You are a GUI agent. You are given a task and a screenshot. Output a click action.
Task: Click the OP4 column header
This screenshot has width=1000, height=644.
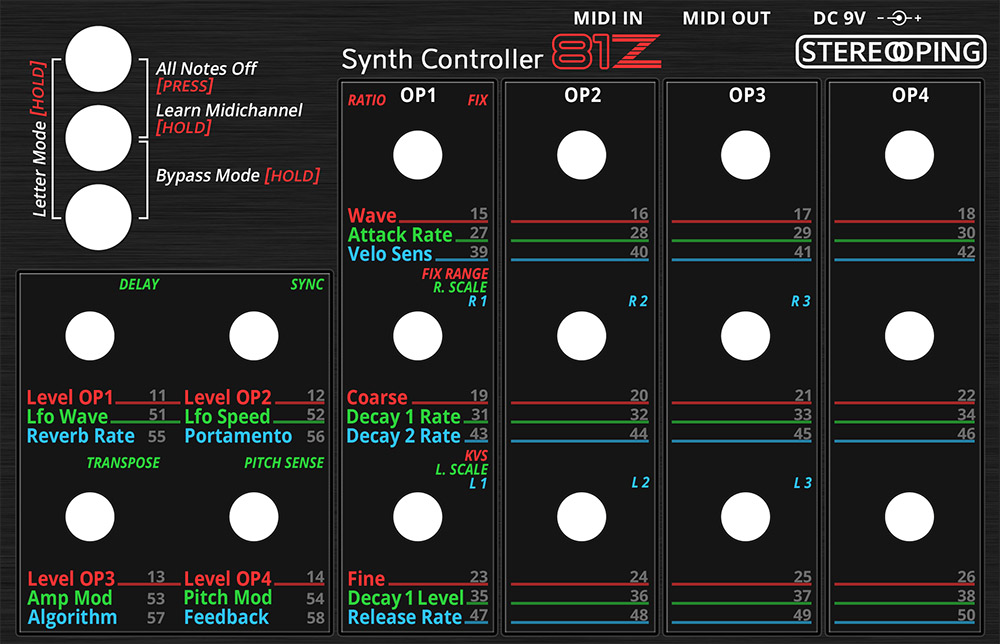click(x=910, y=96)
